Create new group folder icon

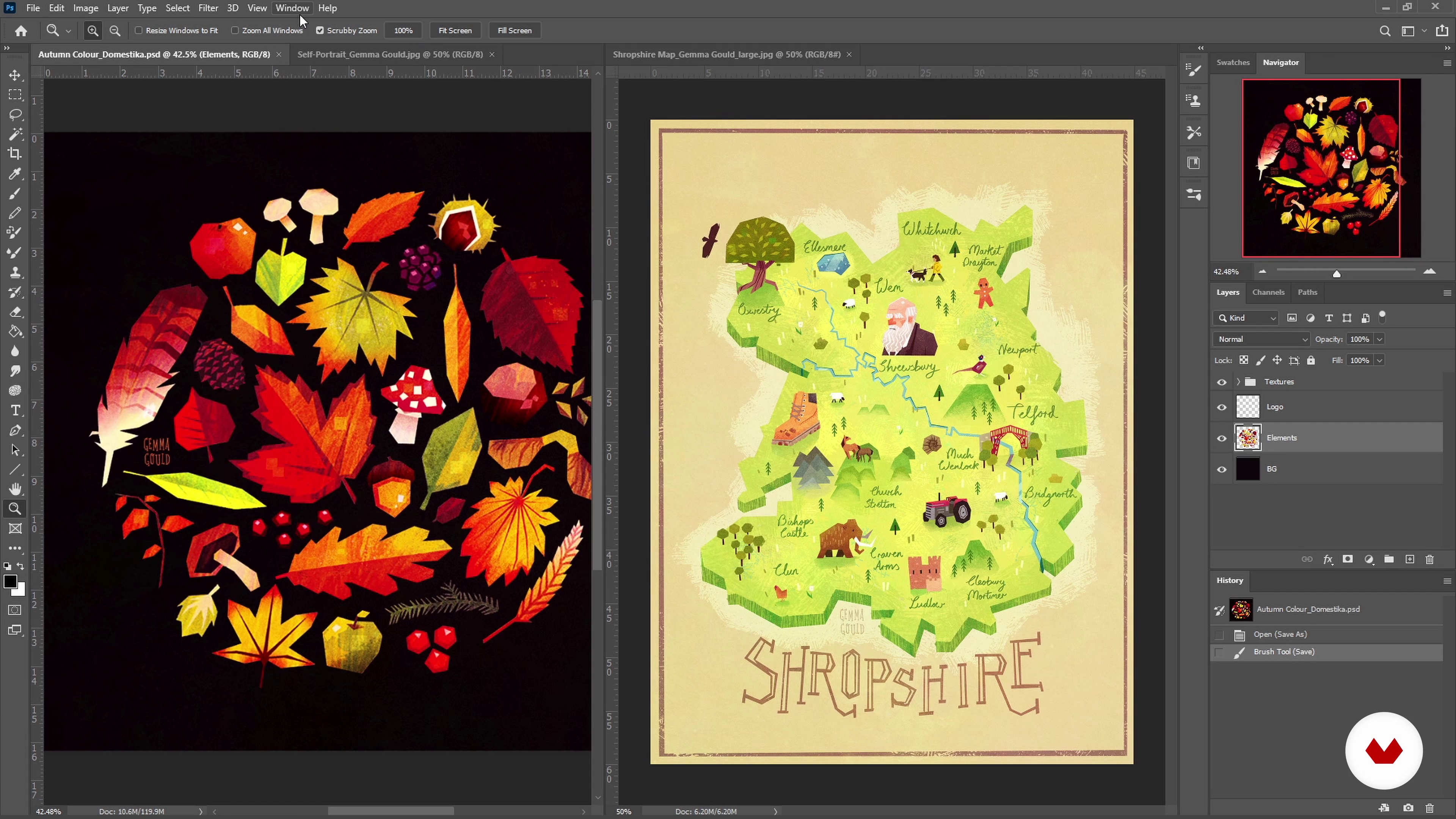(x=1389, y=560)
